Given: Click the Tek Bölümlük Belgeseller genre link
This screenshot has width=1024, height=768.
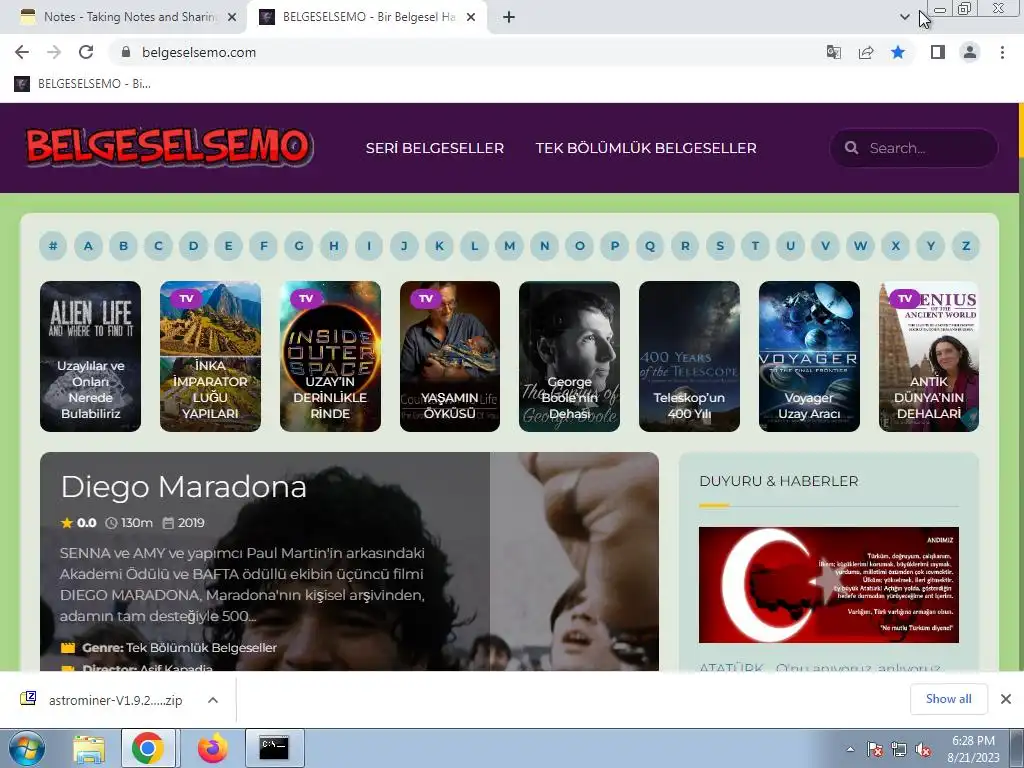Looking at the screenshot, I should 201,648.
